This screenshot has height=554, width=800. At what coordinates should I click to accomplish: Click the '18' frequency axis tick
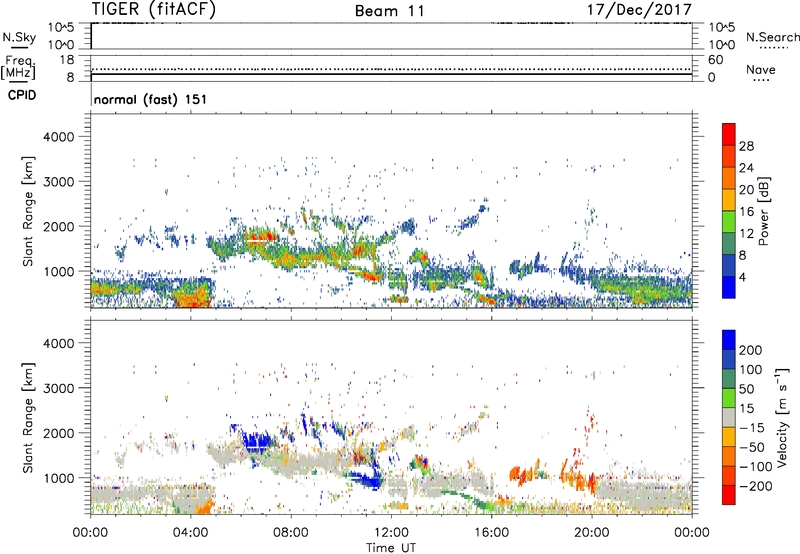tap(67, 60)
